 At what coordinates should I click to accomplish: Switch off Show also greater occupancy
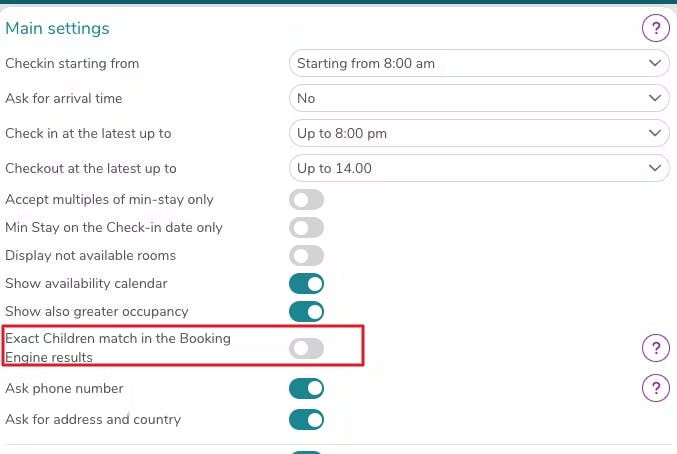point(307,312)
